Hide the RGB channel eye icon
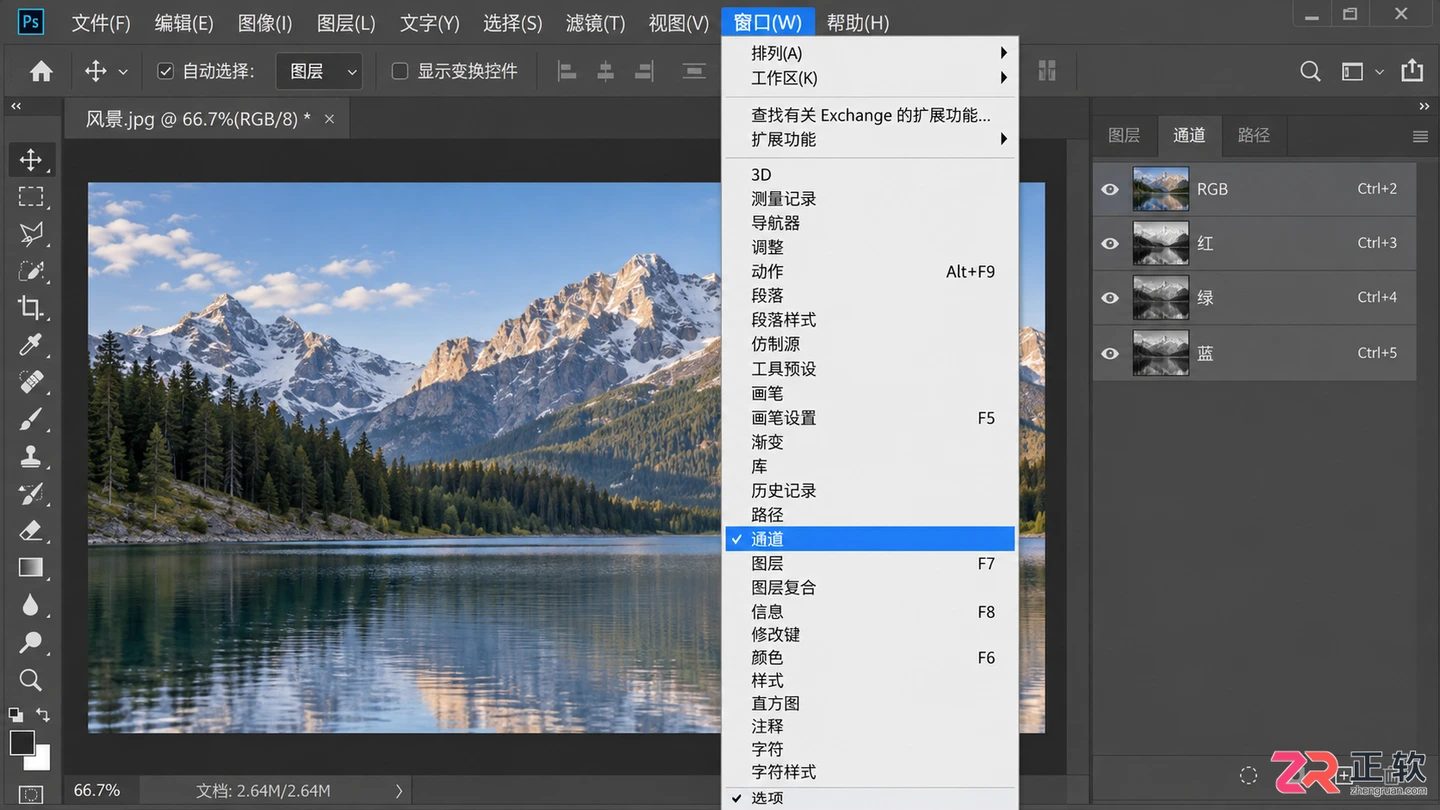The height and width of the screenshot is (810, 1440). pos(1110,189)
